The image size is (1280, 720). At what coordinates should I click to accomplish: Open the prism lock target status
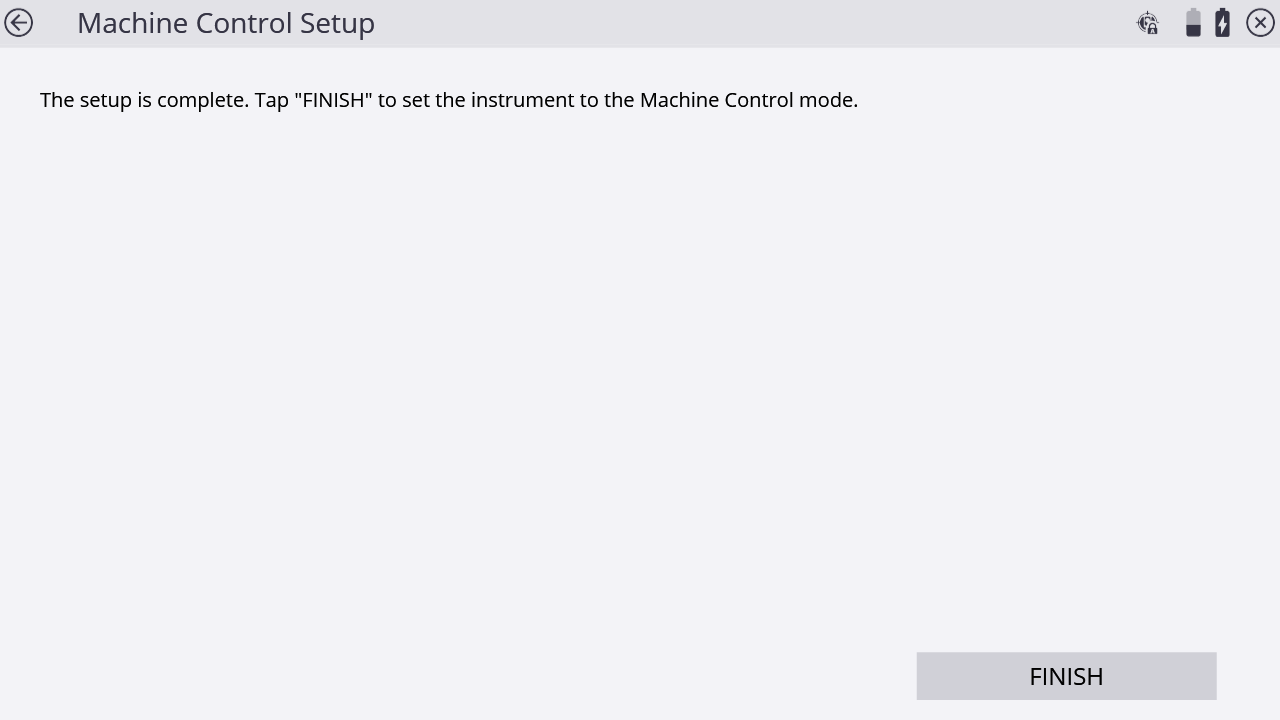pos(1147,23)
